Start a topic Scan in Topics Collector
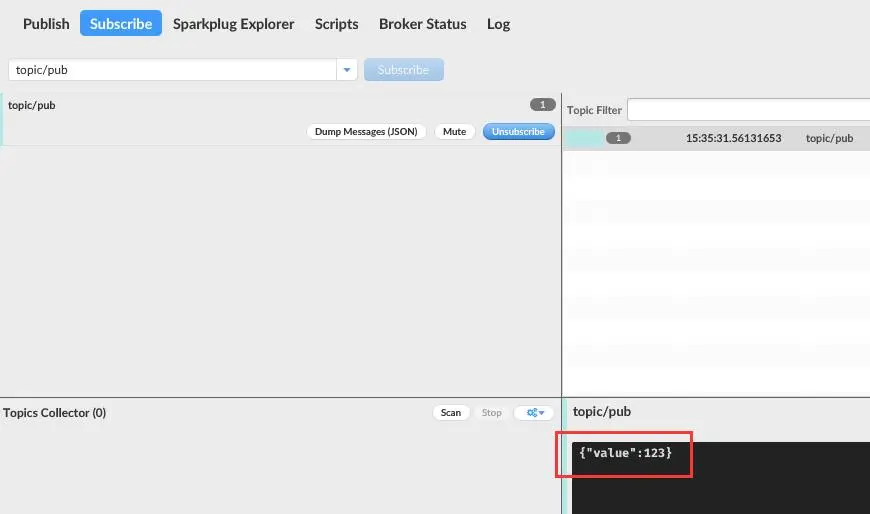870x514 pixels. (x=451, y=412)
